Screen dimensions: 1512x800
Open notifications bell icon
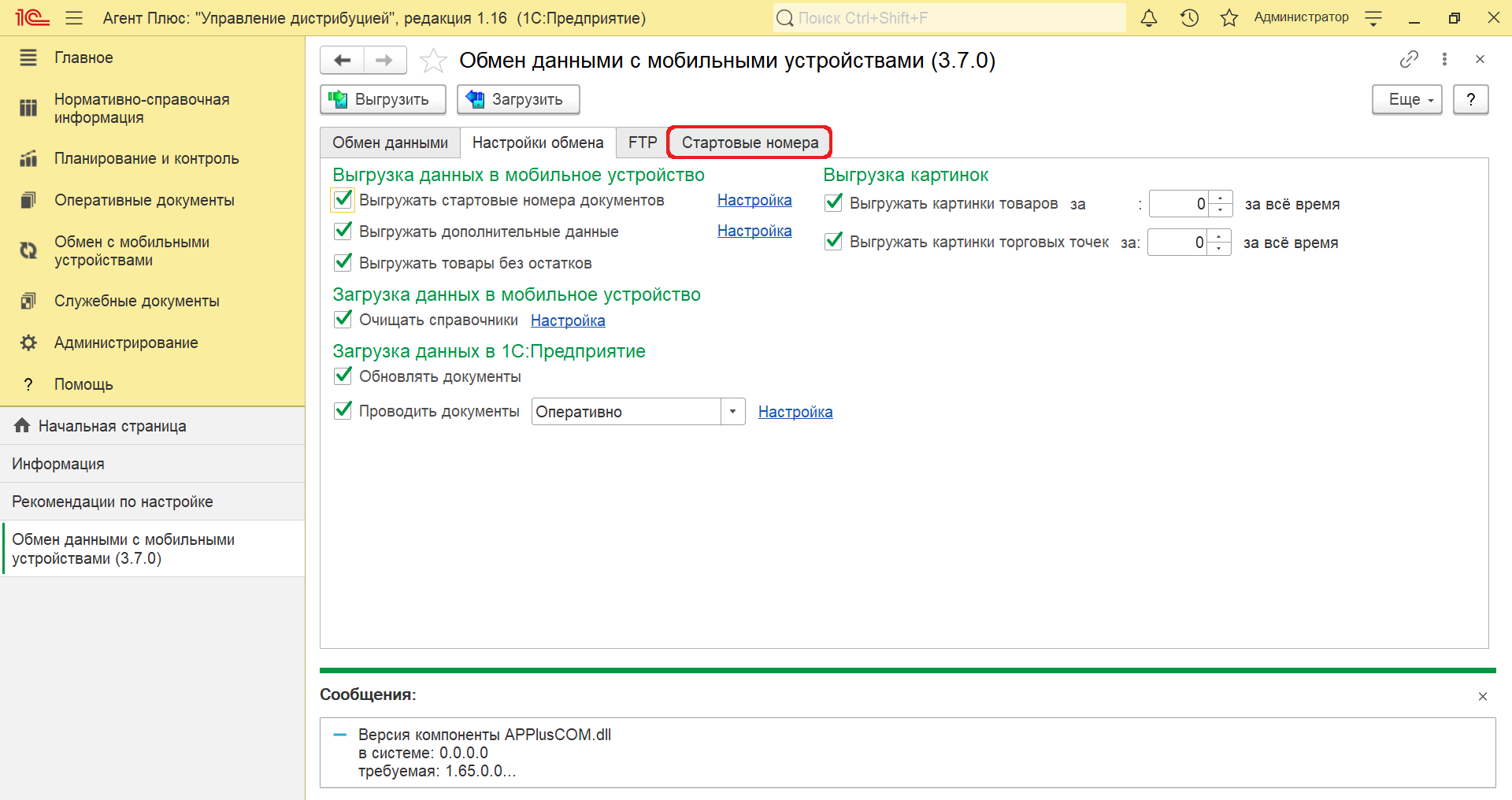1149,17
